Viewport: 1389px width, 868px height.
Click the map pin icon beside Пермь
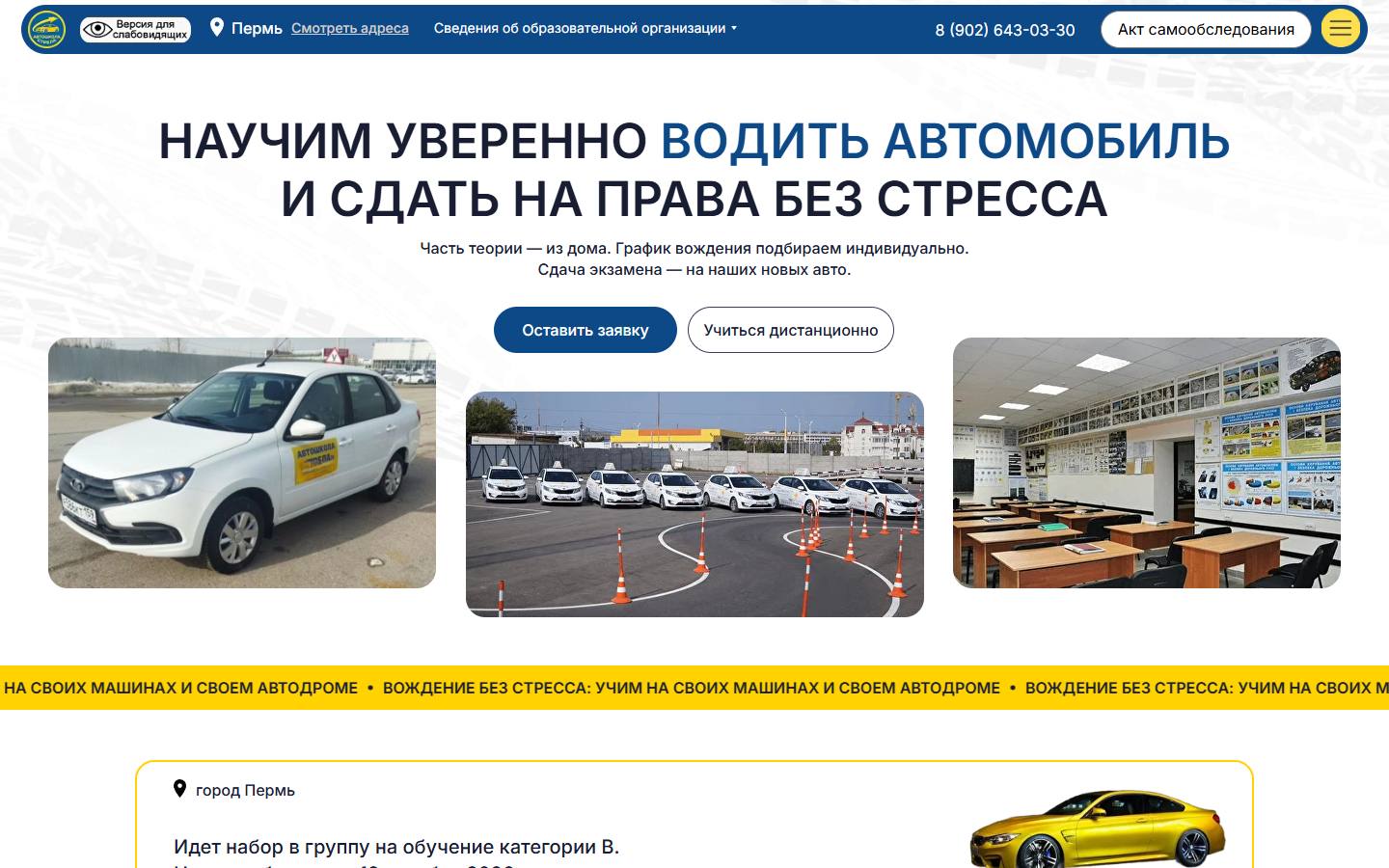coord(217,28)
